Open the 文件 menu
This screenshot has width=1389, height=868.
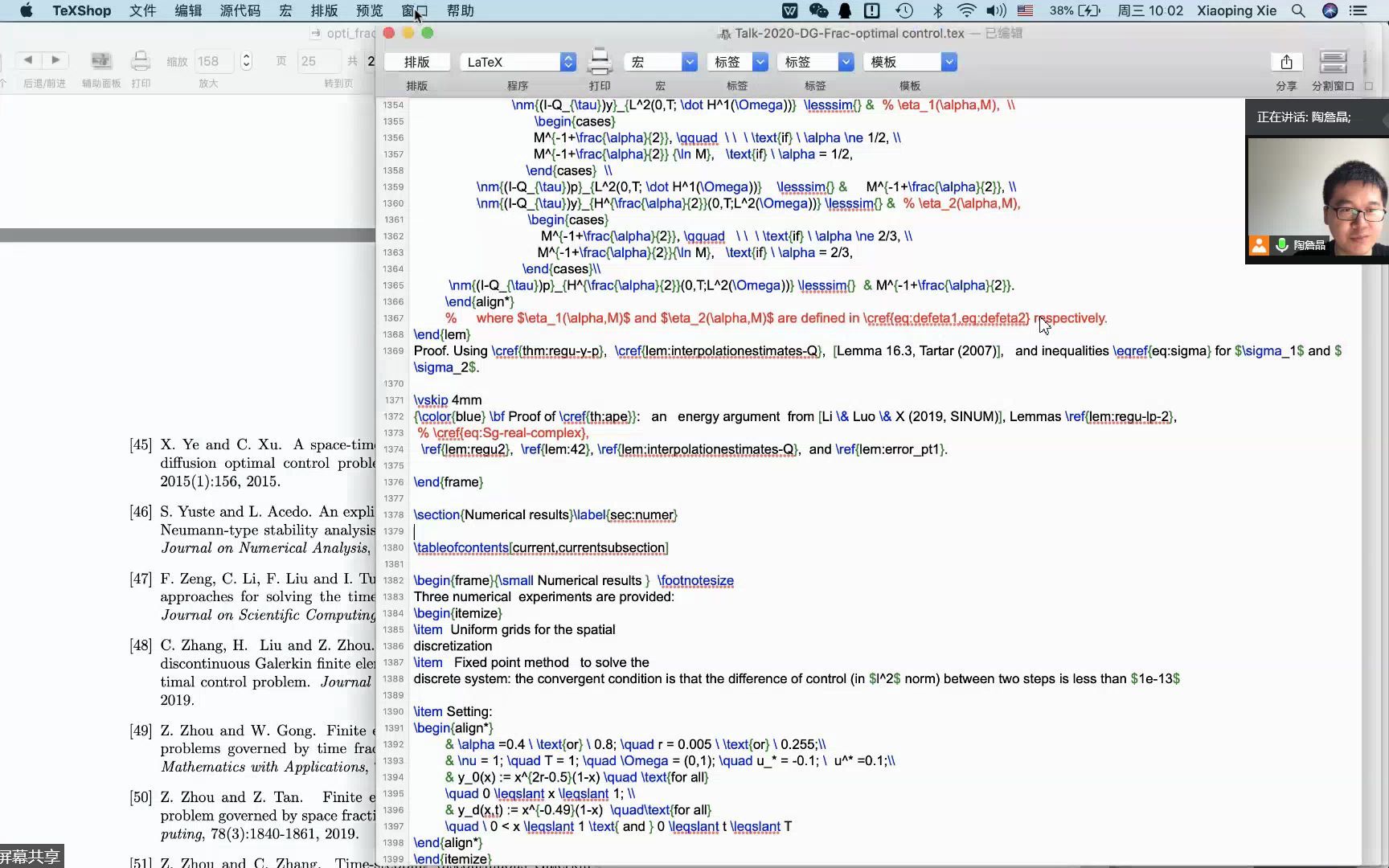(x=142, y=10)
